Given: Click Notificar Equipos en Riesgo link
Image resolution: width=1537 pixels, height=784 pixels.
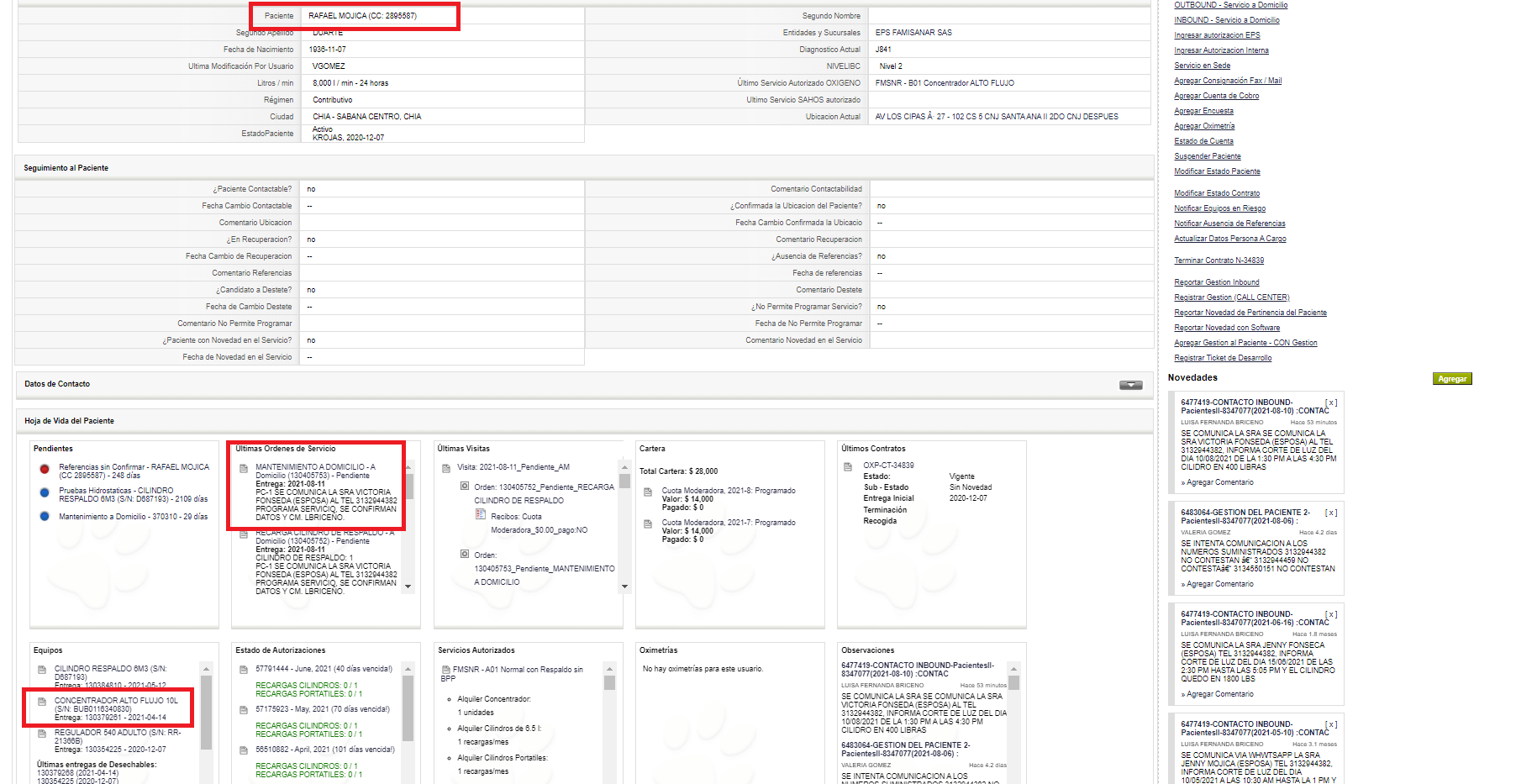Looking at the screenshot, I should [1219, 208].
